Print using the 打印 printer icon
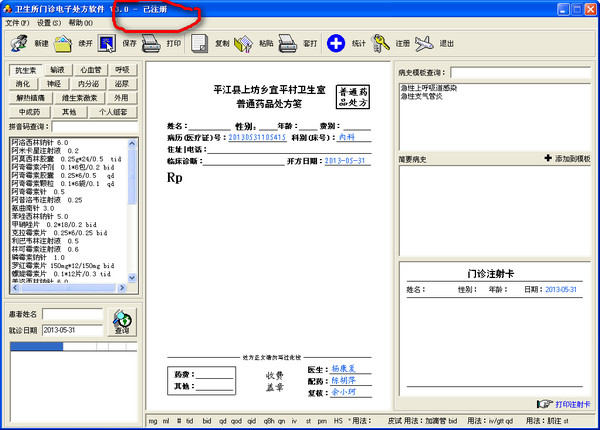The width and height of the screenshot is (600, 430). tap(151, 44)
